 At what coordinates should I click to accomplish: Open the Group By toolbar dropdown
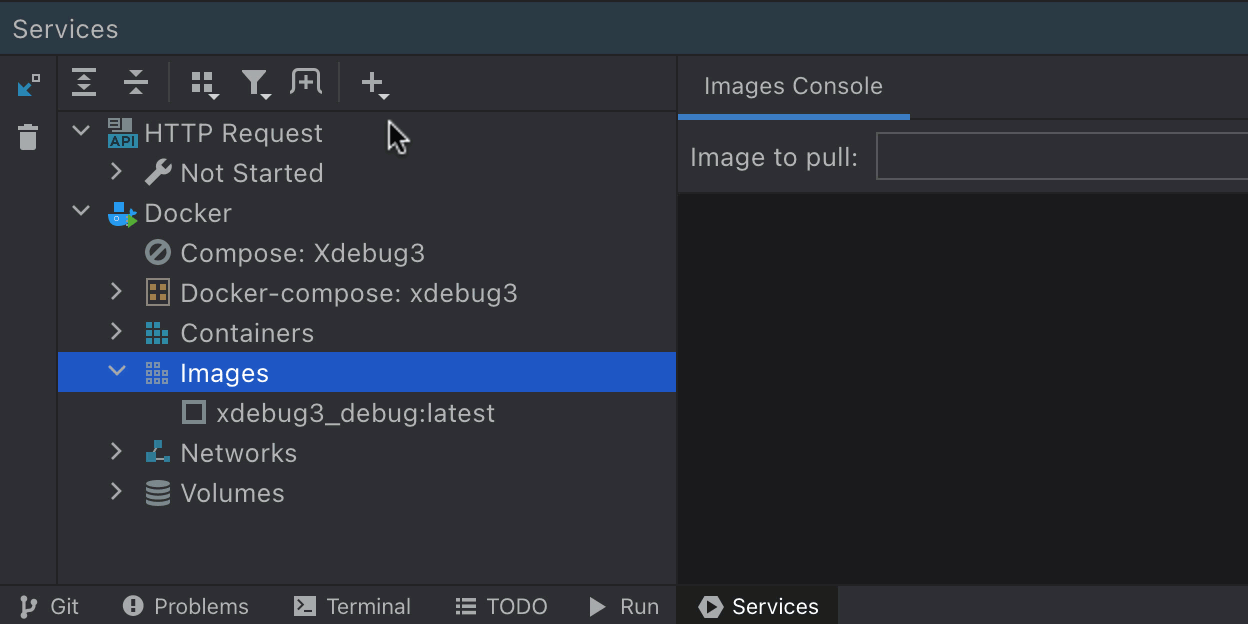coord(205,84)
